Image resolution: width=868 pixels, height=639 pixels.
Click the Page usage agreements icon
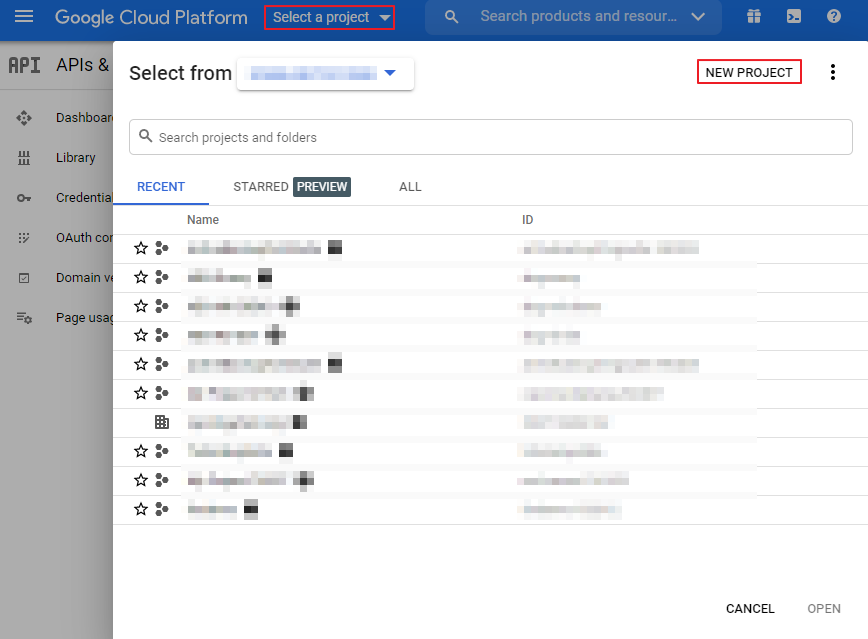tap(24, 318)
